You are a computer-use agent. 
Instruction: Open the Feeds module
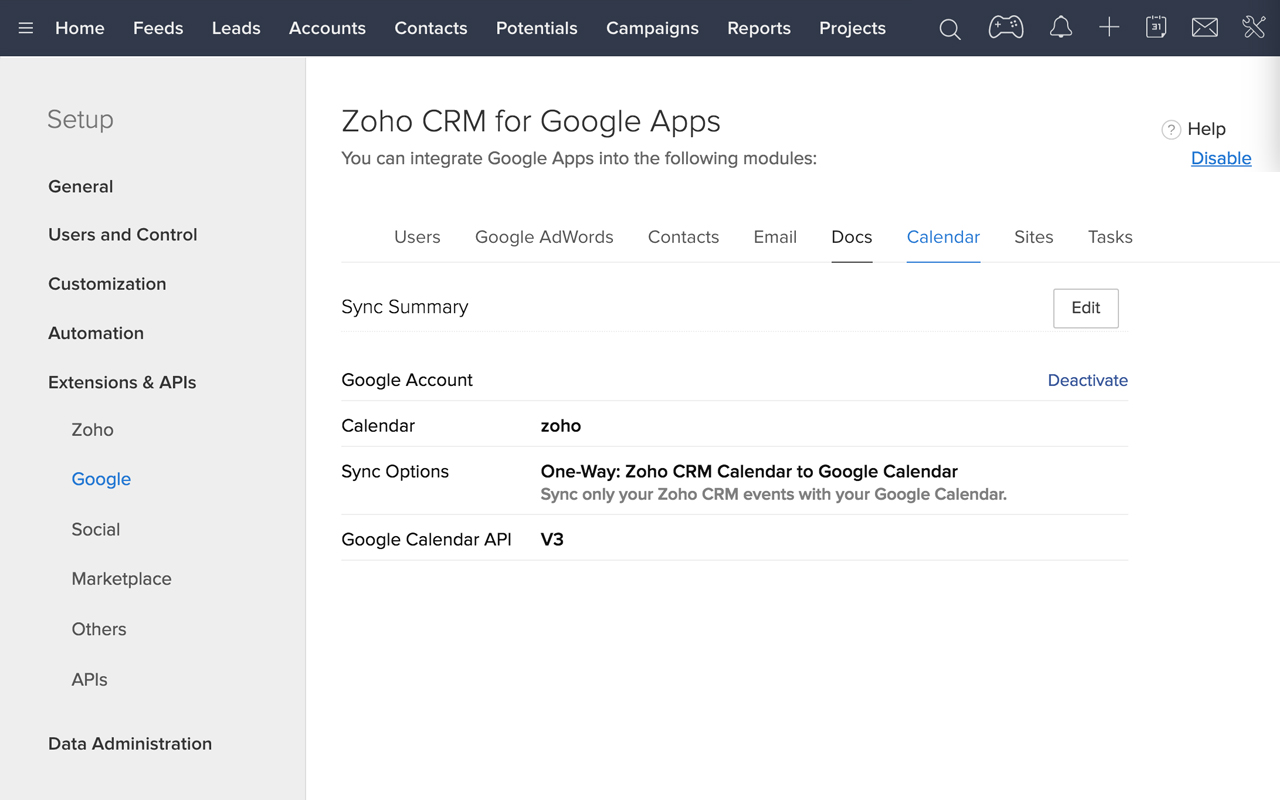click(158, 28)
